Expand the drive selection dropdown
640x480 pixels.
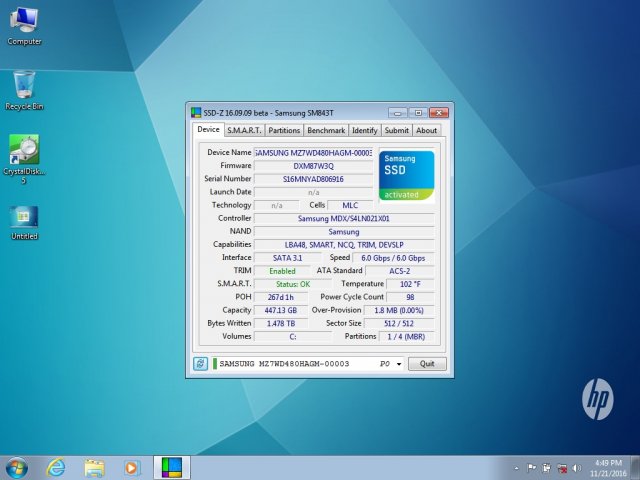(399, 364)
